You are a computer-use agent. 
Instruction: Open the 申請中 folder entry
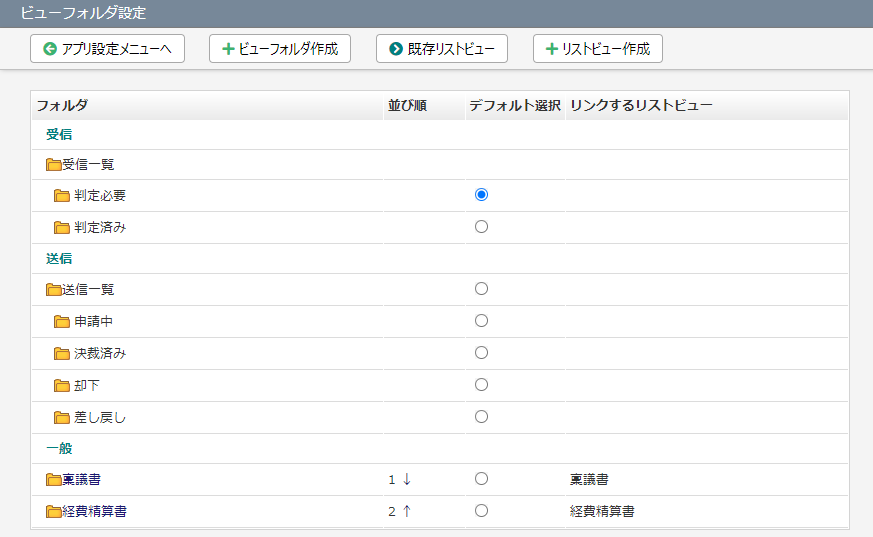coord(94,322)
